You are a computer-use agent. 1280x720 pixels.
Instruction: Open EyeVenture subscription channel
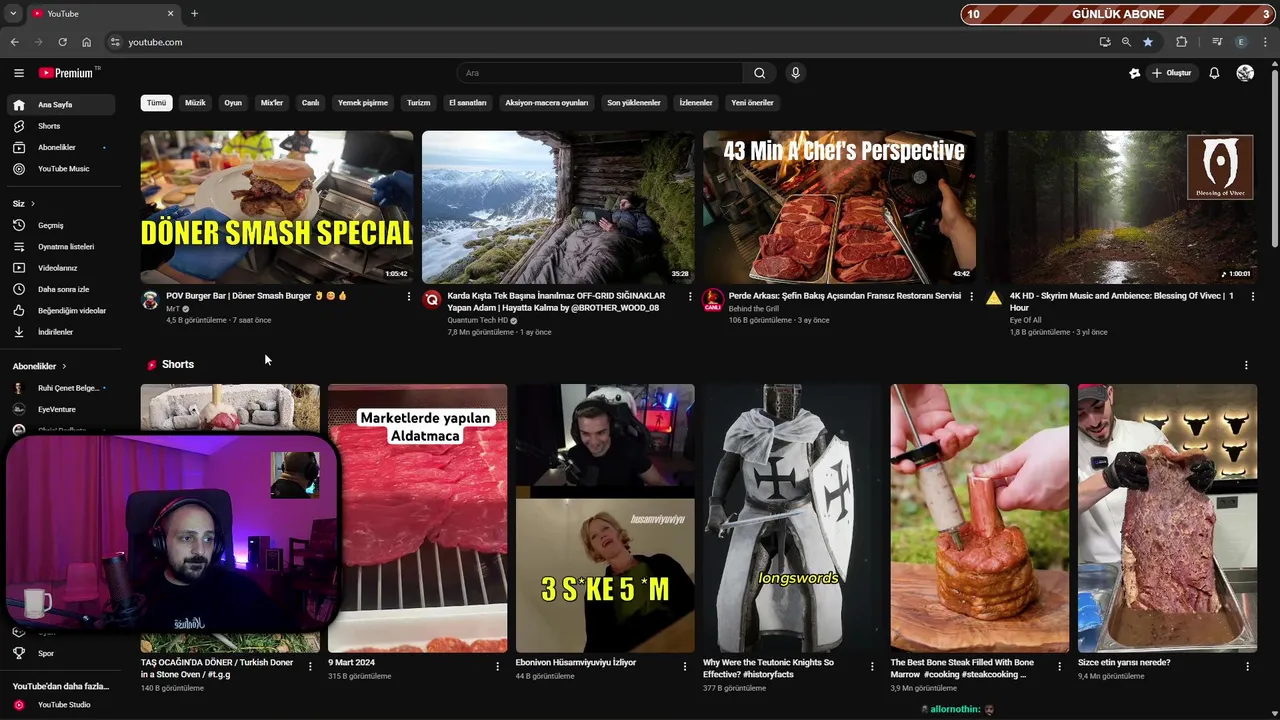coord(61,409)
